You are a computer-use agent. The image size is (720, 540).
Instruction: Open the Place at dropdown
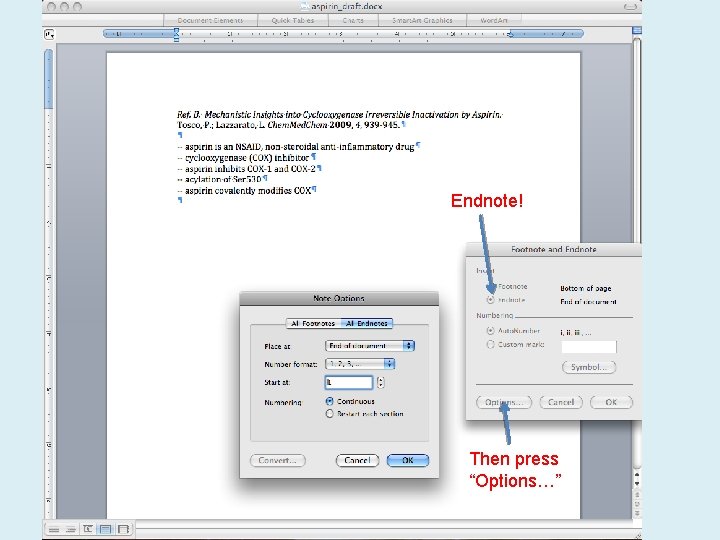[370, 346]
